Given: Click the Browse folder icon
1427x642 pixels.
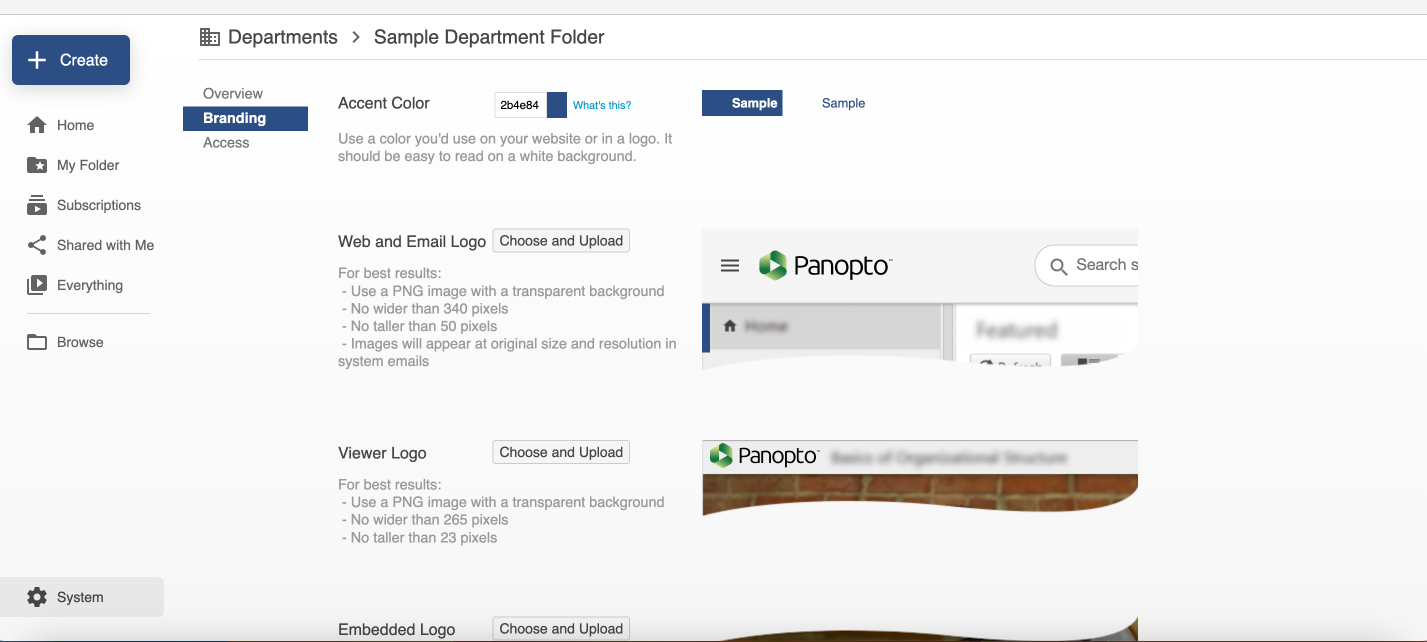Looking at the screenshot, I should [x=37, y=342].
